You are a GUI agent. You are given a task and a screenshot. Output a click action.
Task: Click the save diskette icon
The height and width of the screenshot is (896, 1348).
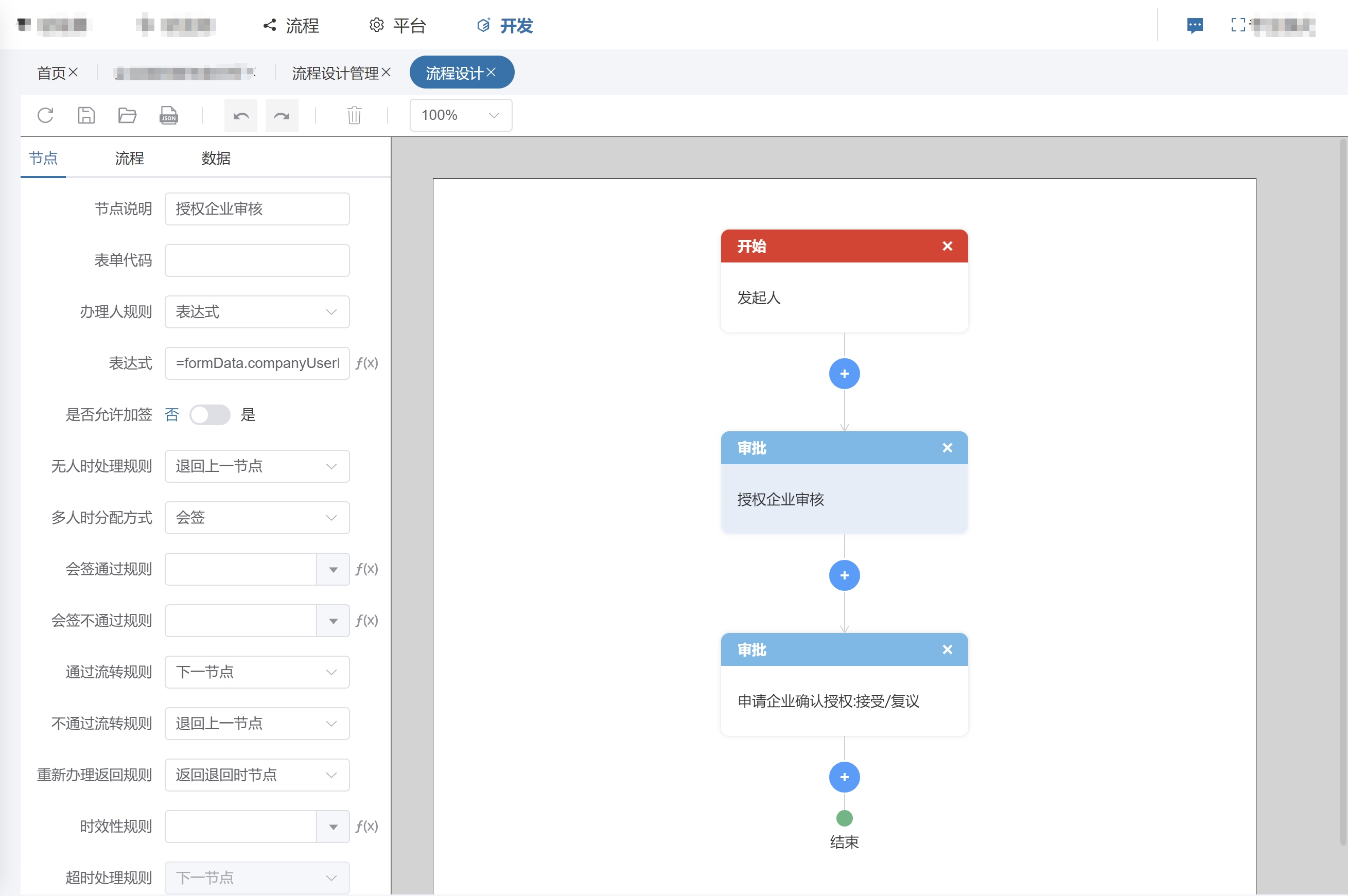point(86,115)
